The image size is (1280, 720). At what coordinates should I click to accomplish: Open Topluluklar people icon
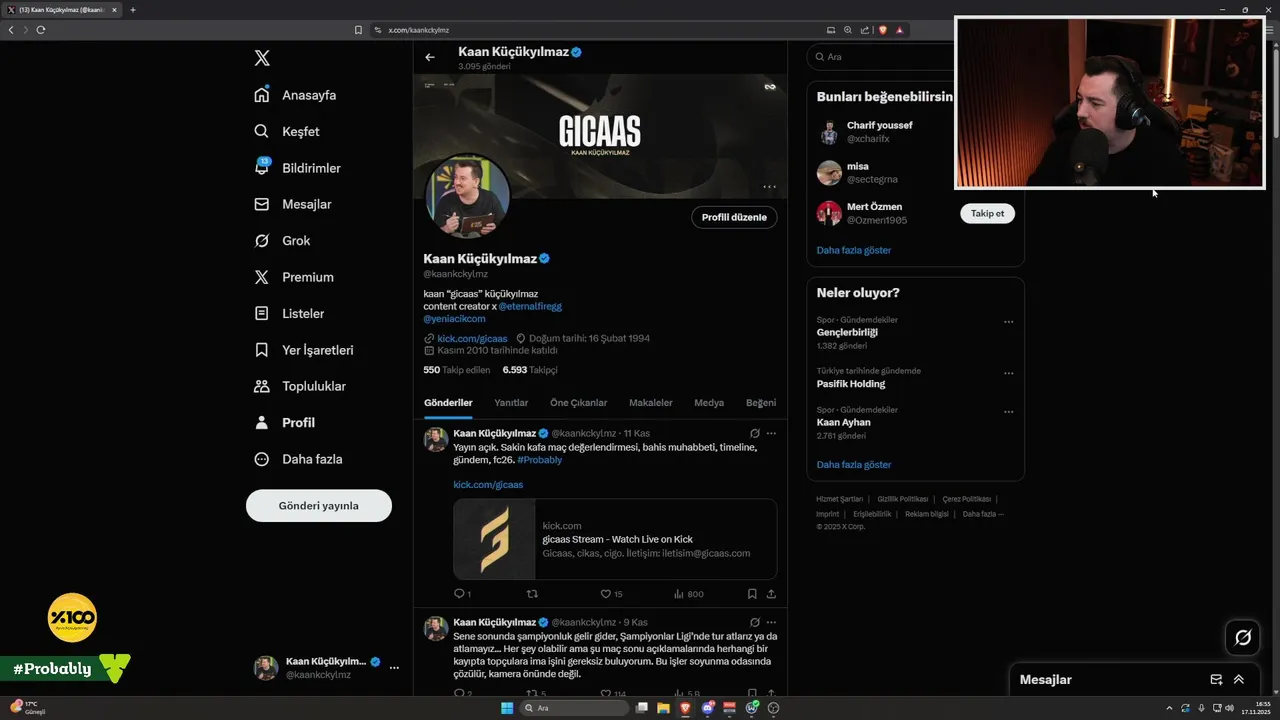[262, 386]
